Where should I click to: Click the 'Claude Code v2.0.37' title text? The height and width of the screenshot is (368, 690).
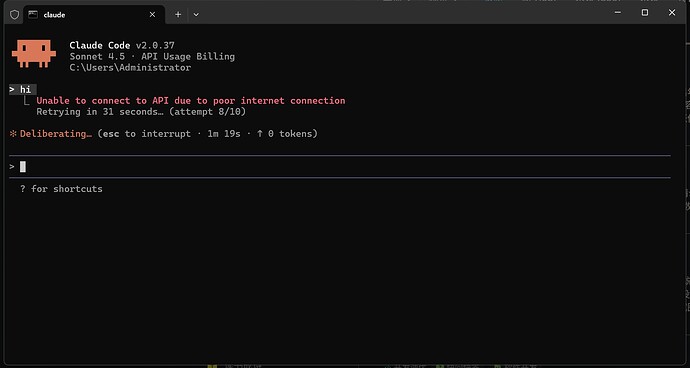[x=122, y=45]
